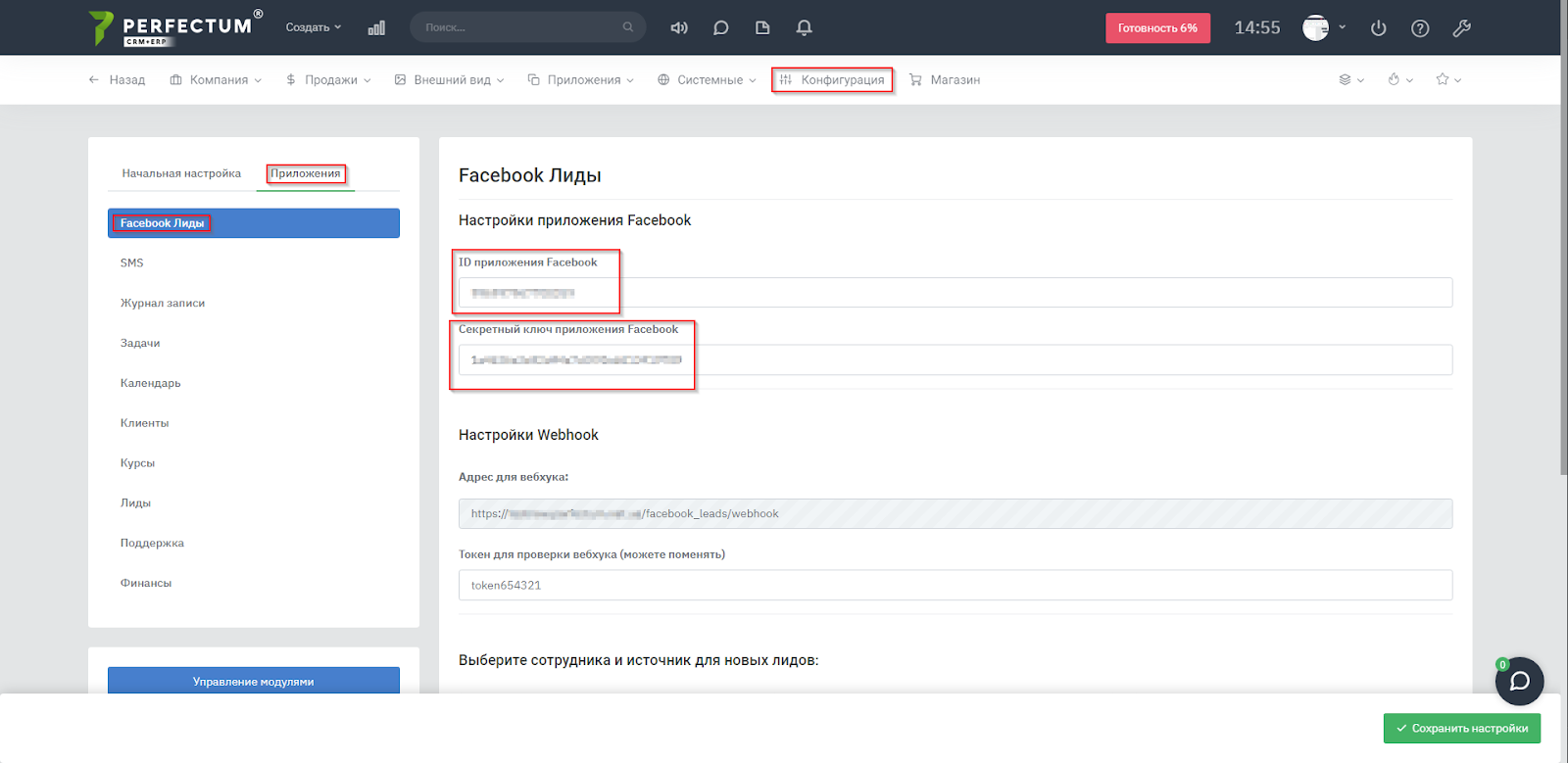Expand the Системные menu
Viewport: 1568px width, 763px height.
707,79
